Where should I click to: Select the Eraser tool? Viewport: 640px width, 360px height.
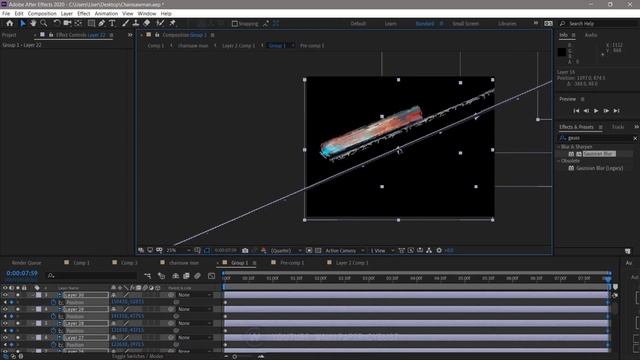pyautogui.click(x=147, y=24)
